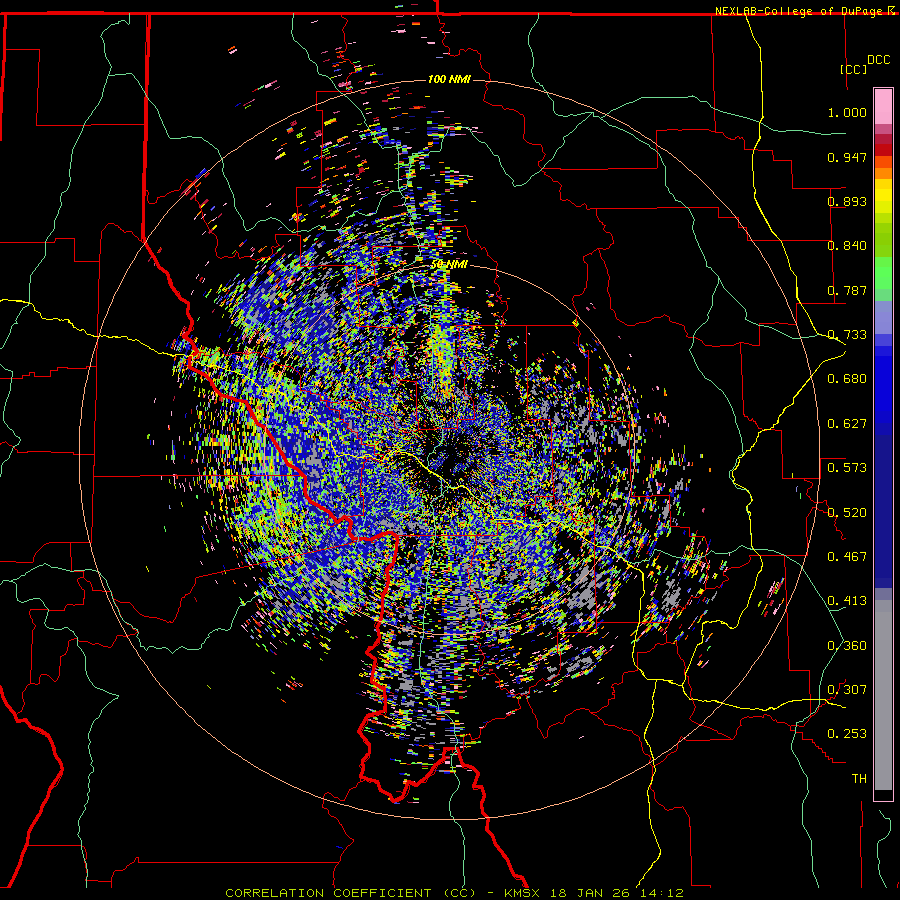Select the 0.413 legend value

point(847,601)
